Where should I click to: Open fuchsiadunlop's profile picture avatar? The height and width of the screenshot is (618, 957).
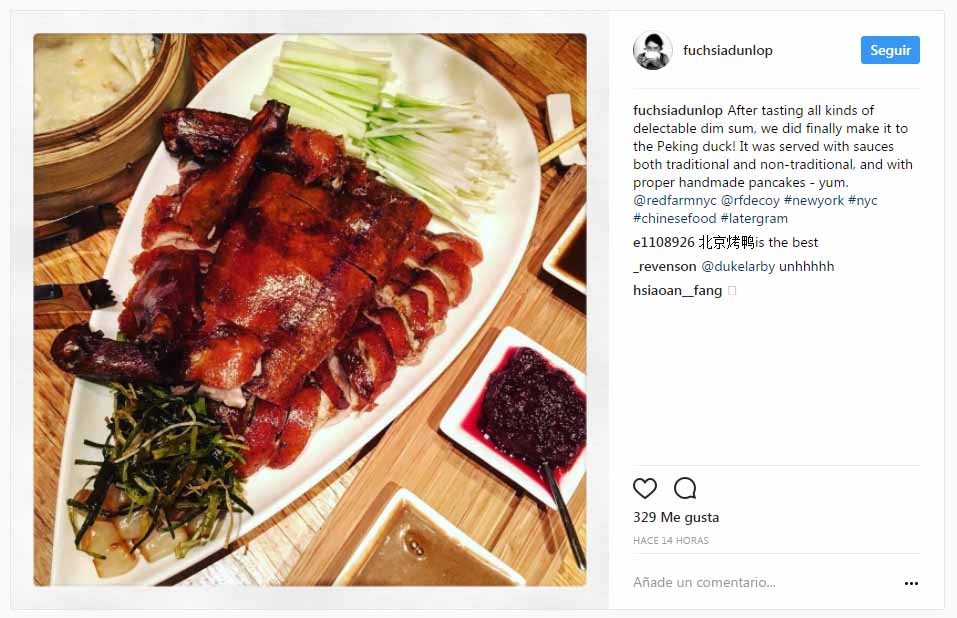[652, 50]
